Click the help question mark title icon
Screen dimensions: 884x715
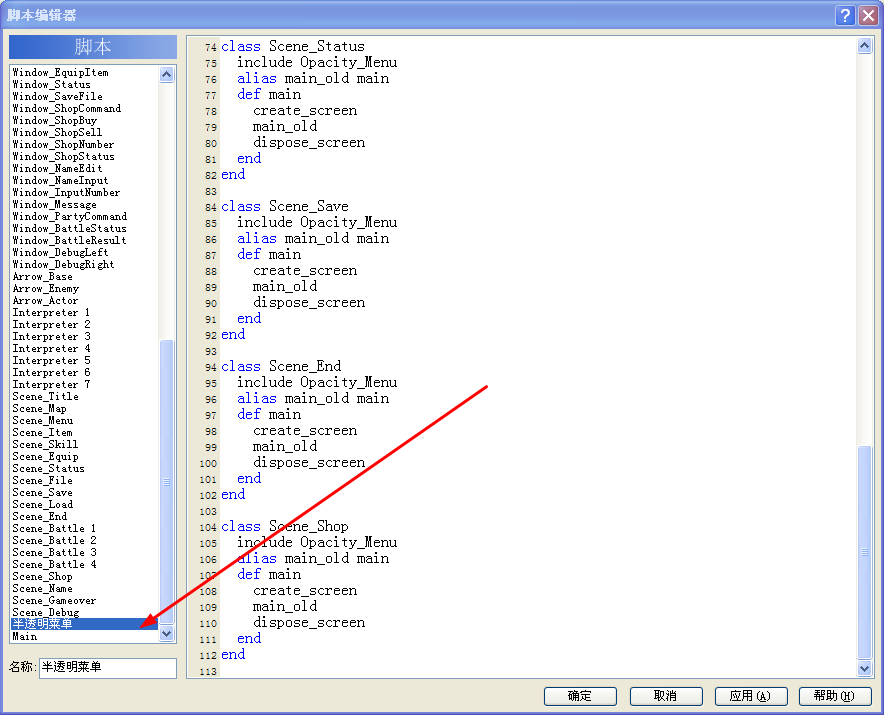845,15
